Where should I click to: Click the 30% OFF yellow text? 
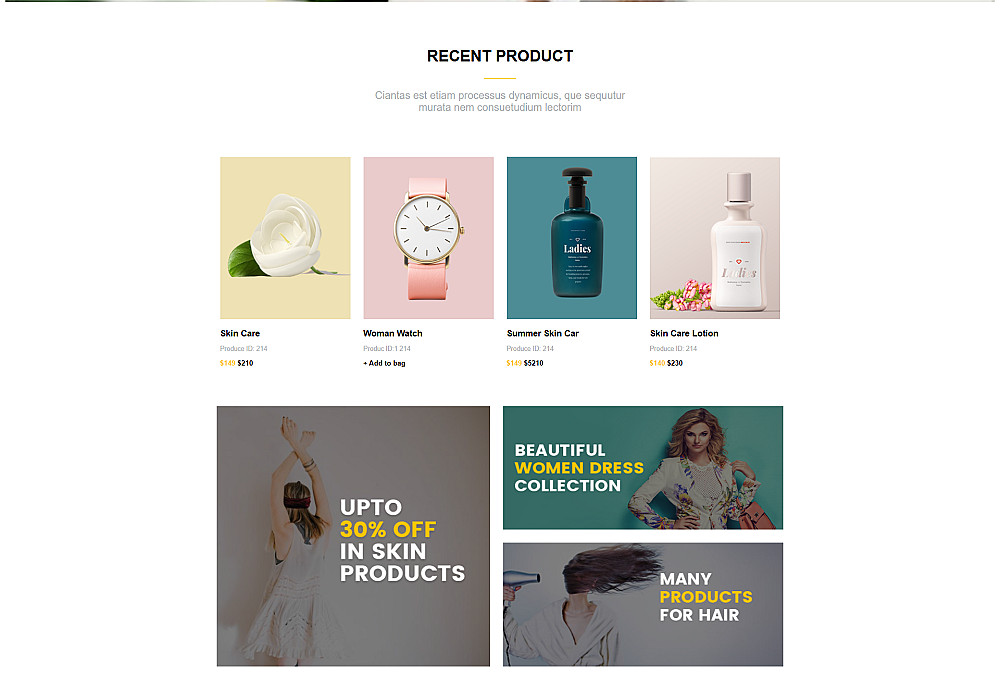click(x=388, y=529)
